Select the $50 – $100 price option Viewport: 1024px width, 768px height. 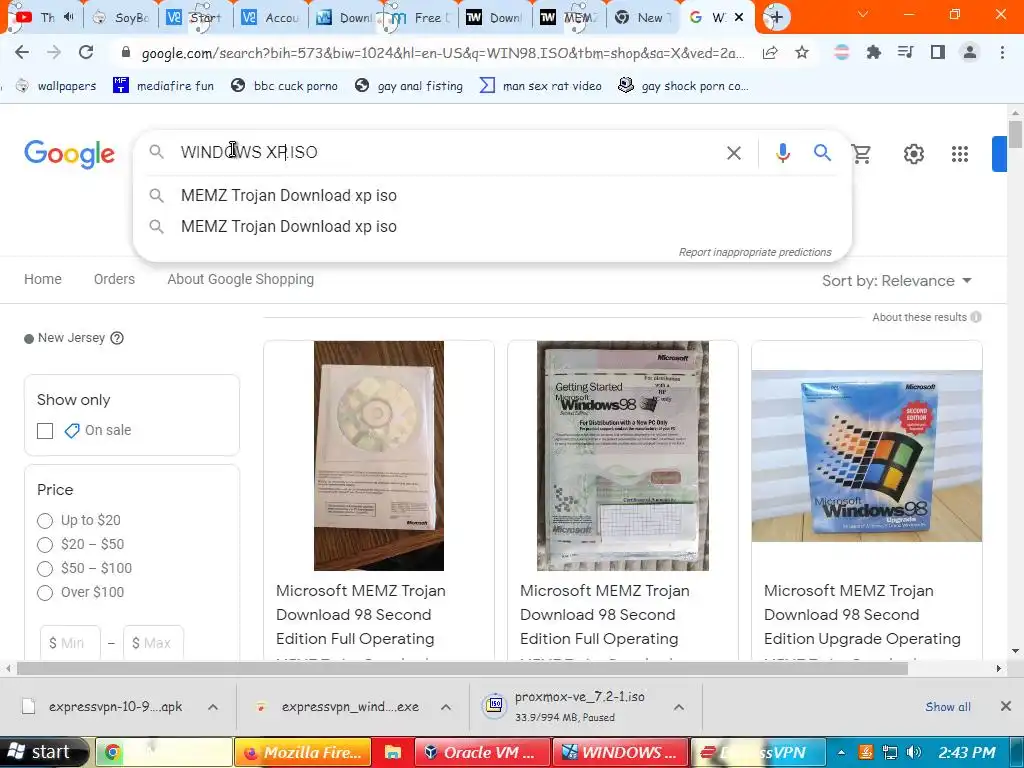(45, 569)
